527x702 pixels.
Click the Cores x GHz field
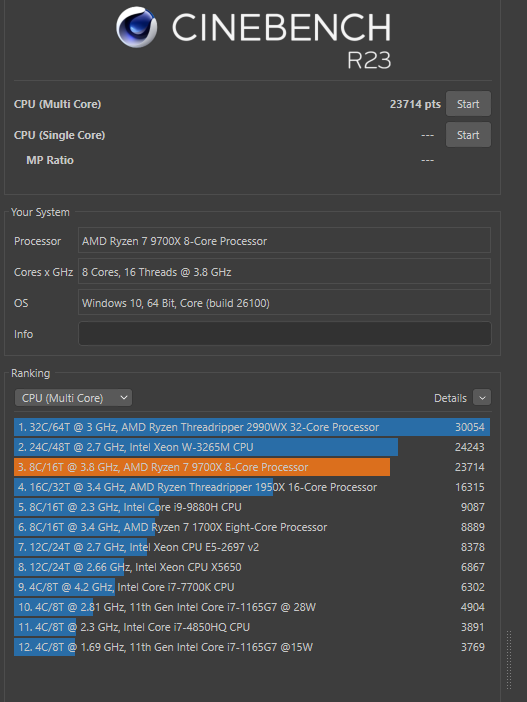coord(285,271)
